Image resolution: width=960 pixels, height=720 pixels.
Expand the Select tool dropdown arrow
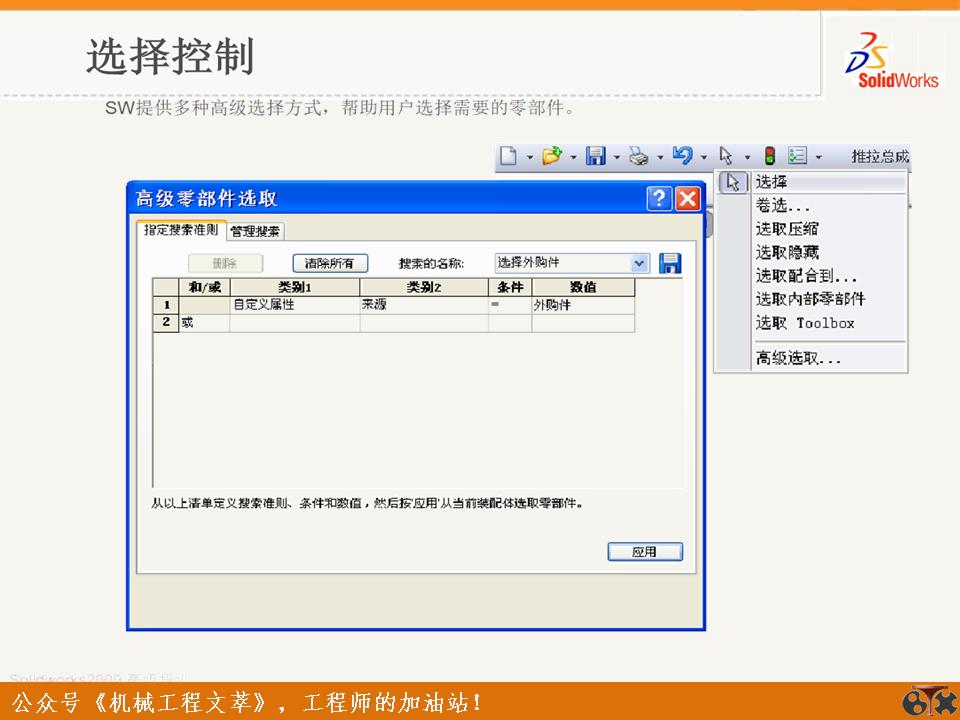point(748,156)
